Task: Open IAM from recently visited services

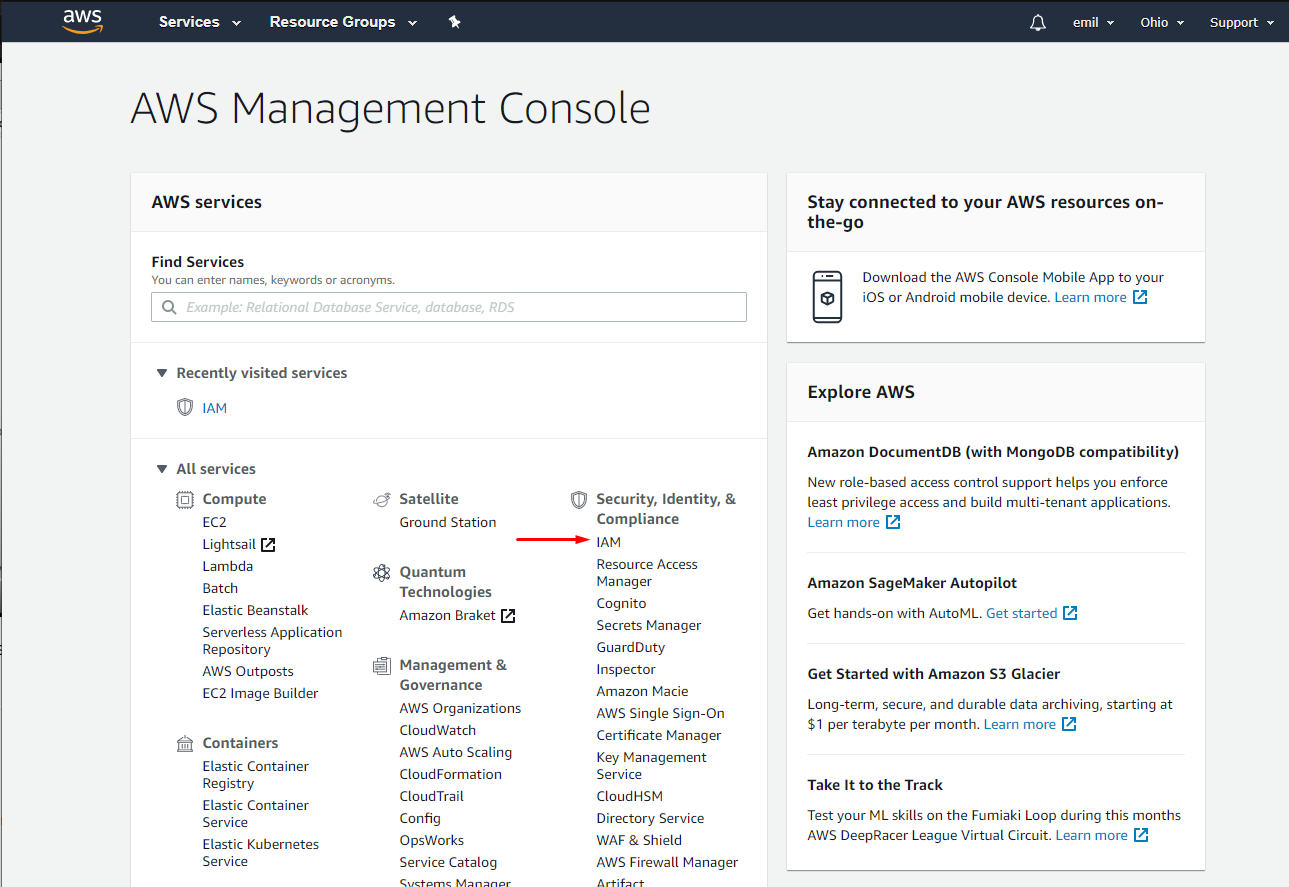Action: [x=214, y=407]
